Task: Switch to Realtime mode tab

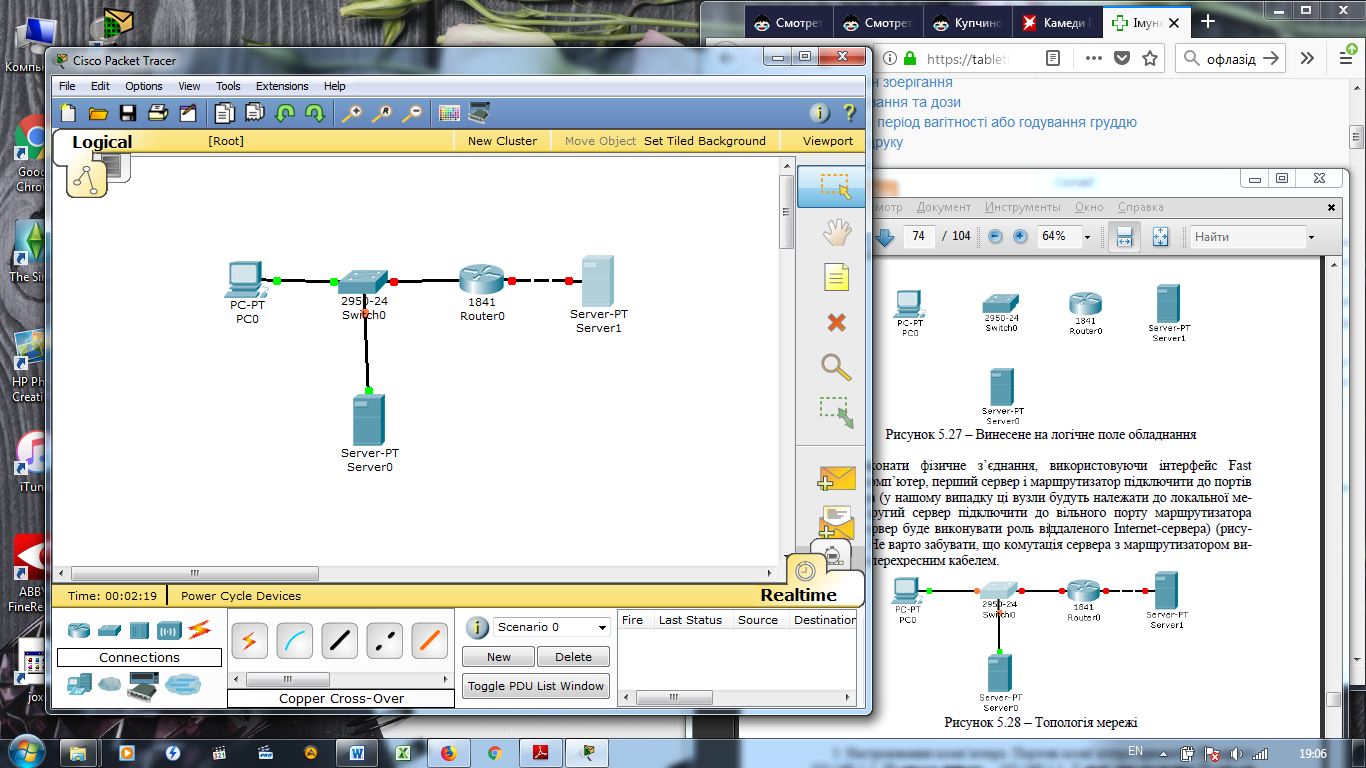Action: pos(798,595)
